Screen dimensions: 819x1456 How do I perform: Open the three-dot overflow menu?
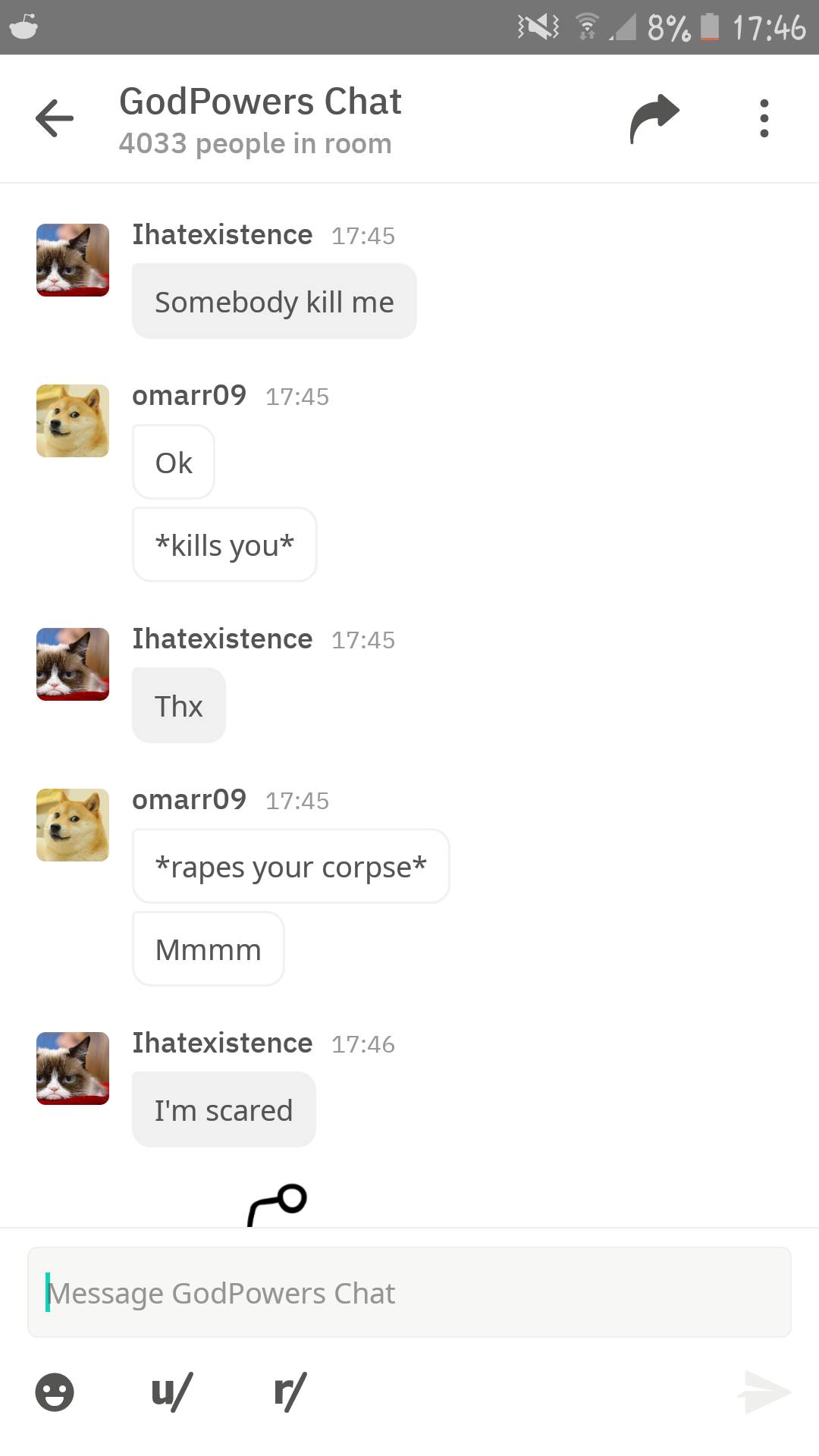pos(764,118)
